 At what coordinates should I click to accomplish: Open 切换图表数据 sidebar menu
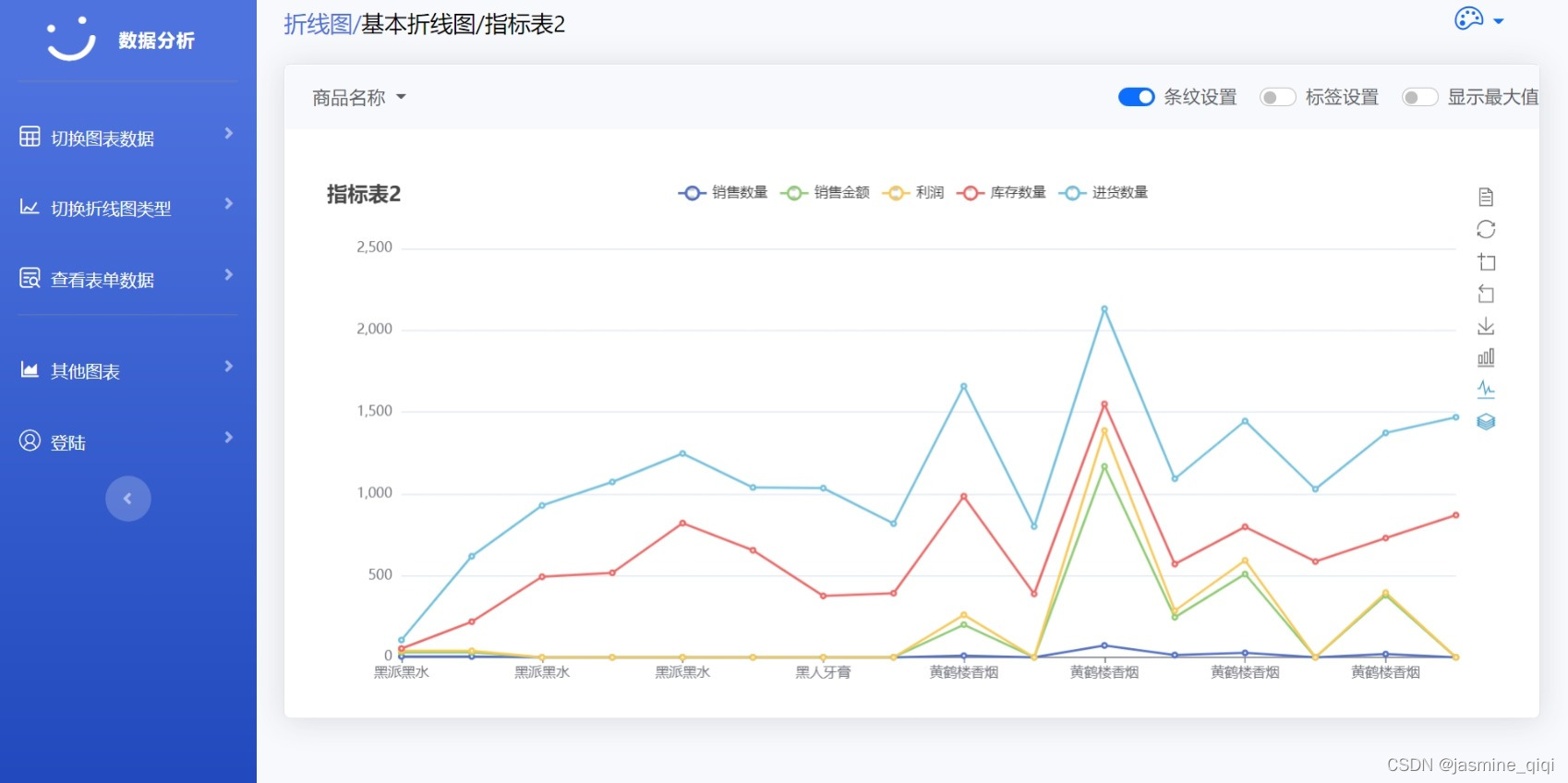point(128,138)
